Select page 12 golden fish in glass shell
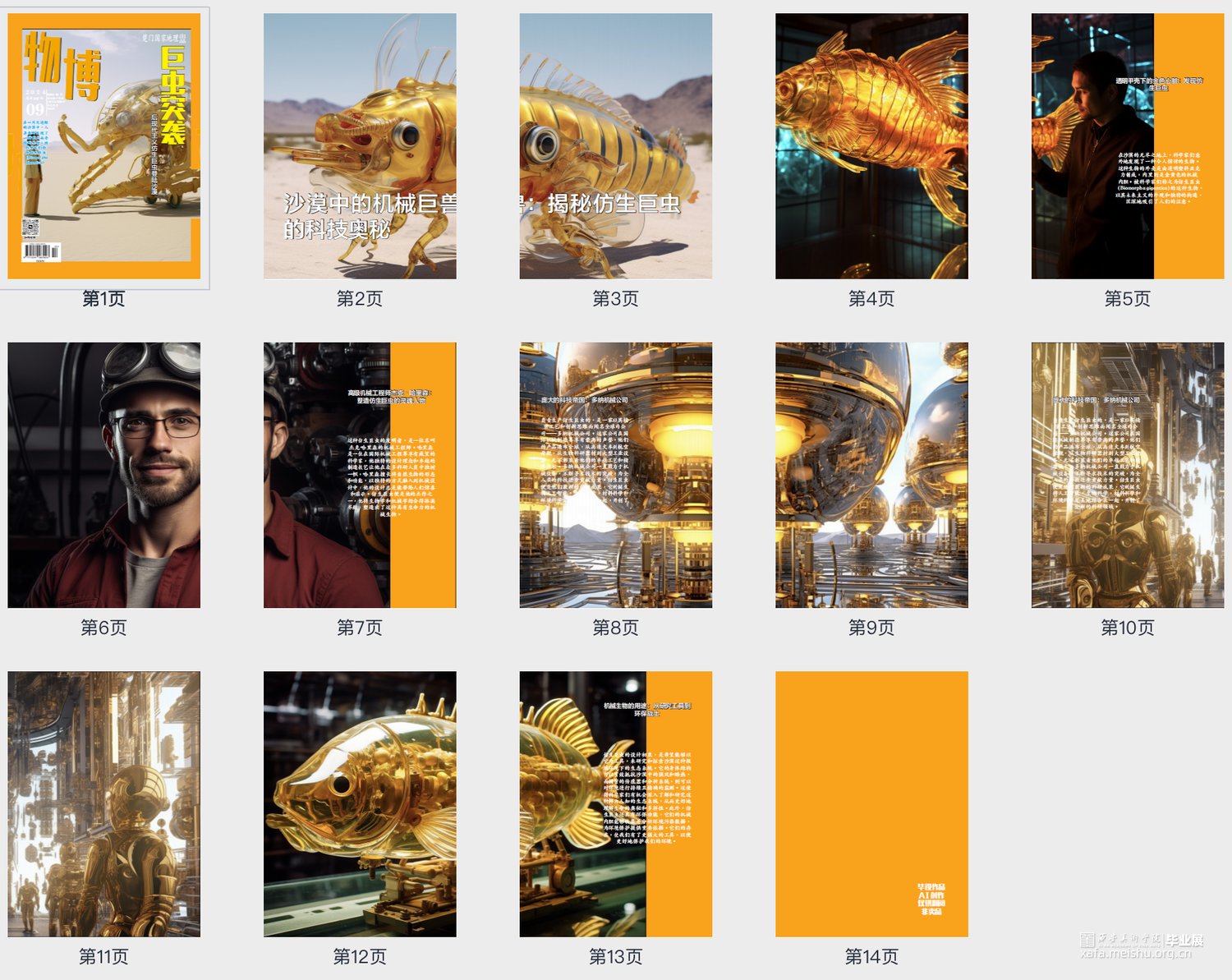Viewport: 1232px width, 980px height. click(360, 804)
